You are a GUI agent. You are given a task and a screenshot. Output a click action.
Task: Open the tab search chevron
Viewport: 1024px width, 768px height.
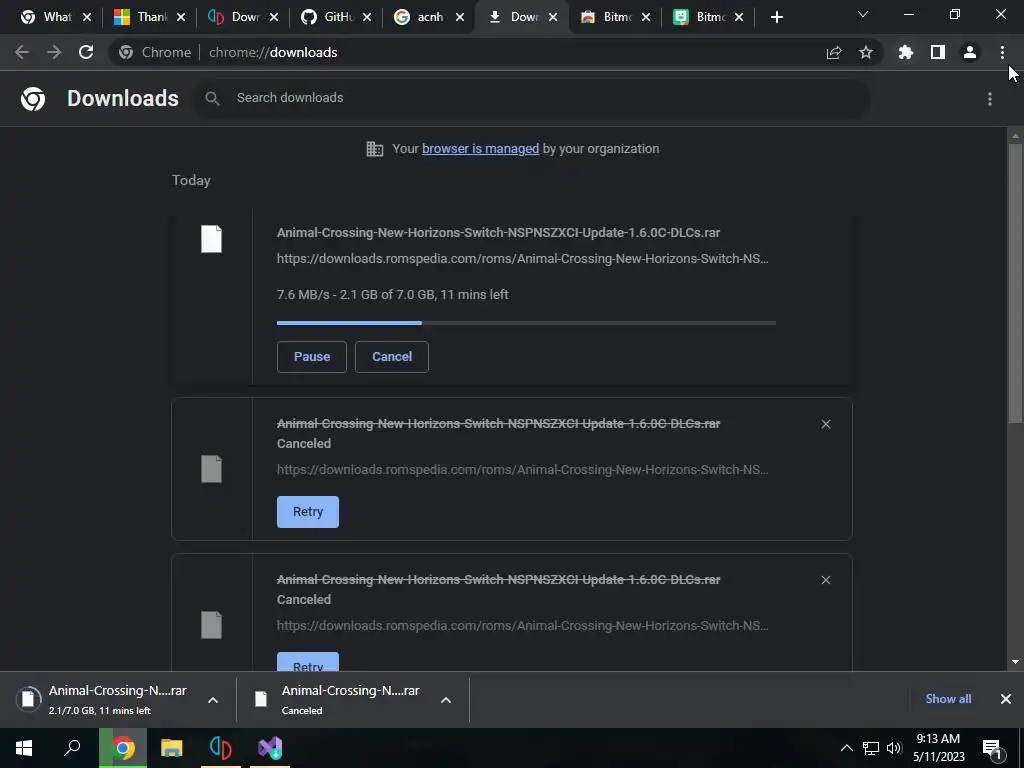point(863,14)
